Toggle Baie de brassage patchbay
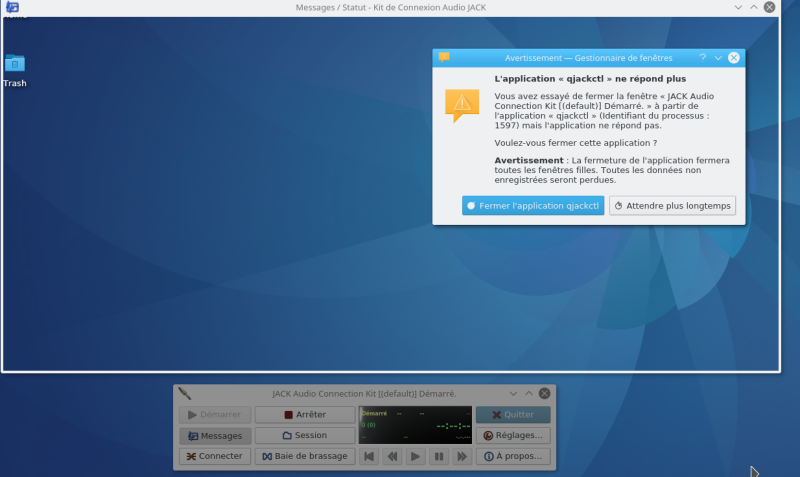 [305, 456]
